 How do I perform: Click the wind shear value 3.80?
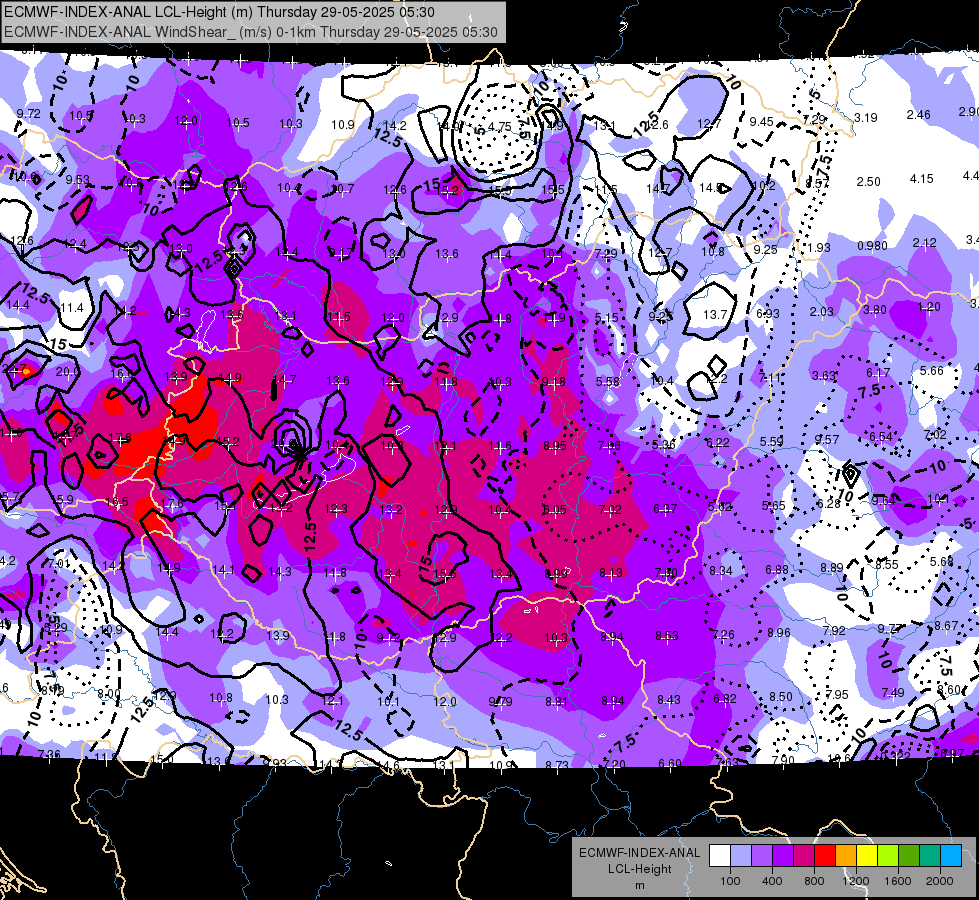pos(875,309)
